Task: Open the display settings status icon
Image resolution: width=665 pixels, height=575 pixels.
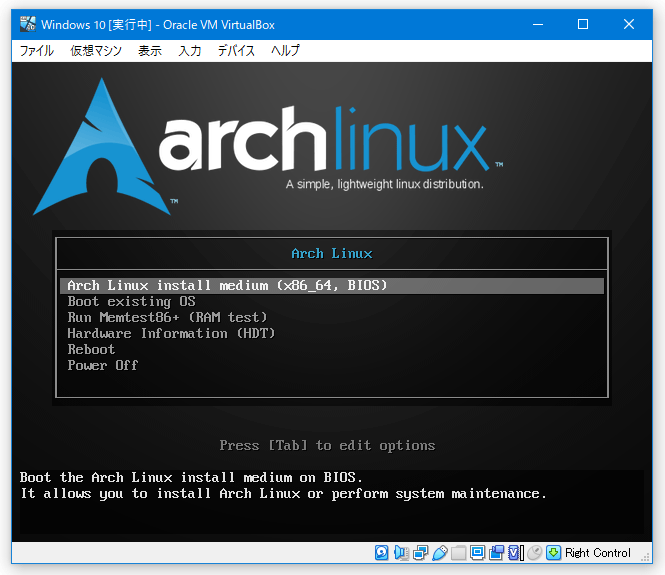Action: pyautogui.click(x=478, y=553)
